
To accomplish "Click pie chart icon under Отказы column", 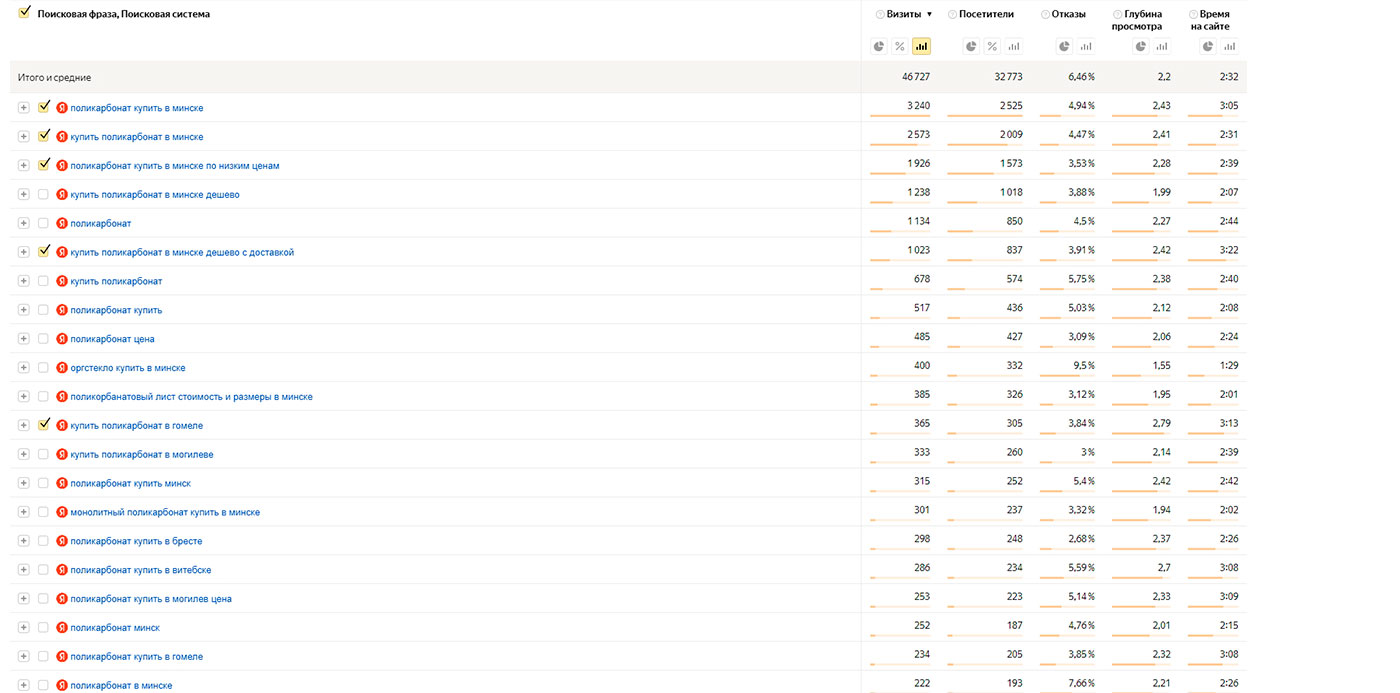I will pos(1065,46).
